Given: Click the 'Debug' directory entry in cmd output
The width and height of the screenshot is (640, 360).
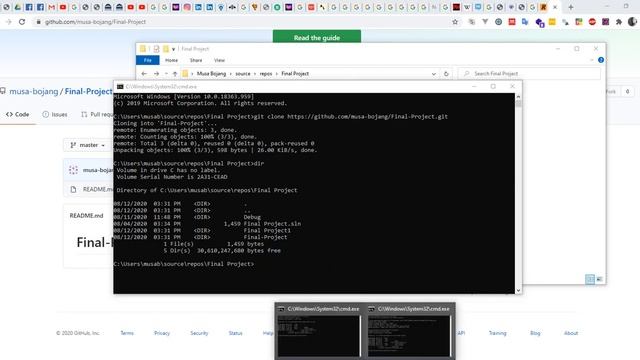Looking at the screenshot, I should click(x=252, y=217).
